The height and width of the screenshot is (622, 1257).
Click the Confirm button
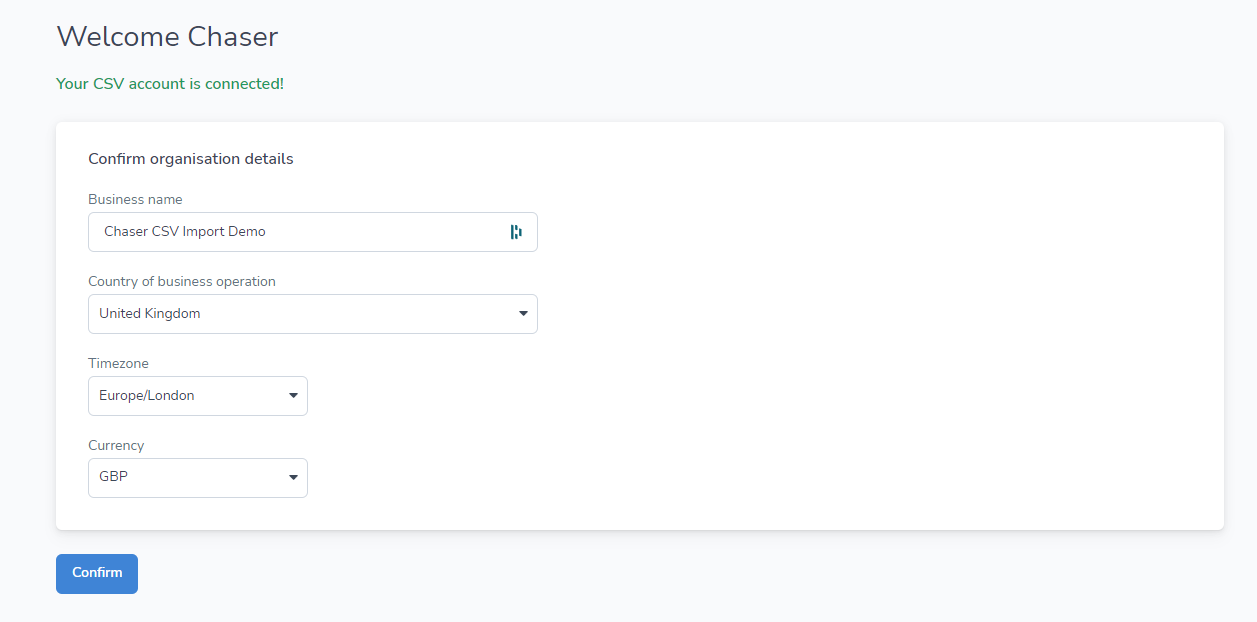[96, 573]
